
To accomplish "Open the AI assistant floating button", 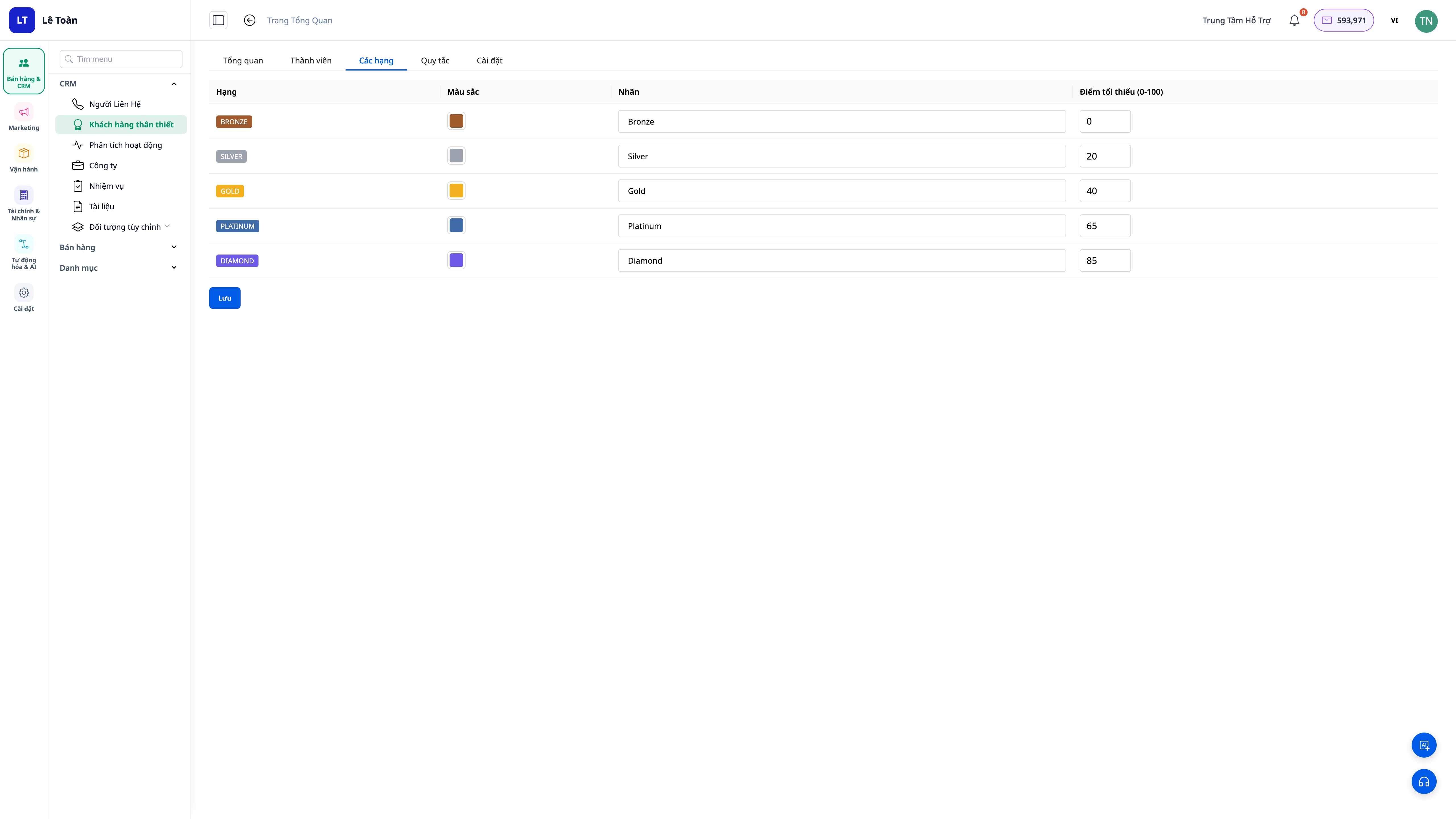I will (x=1424, y=745).
